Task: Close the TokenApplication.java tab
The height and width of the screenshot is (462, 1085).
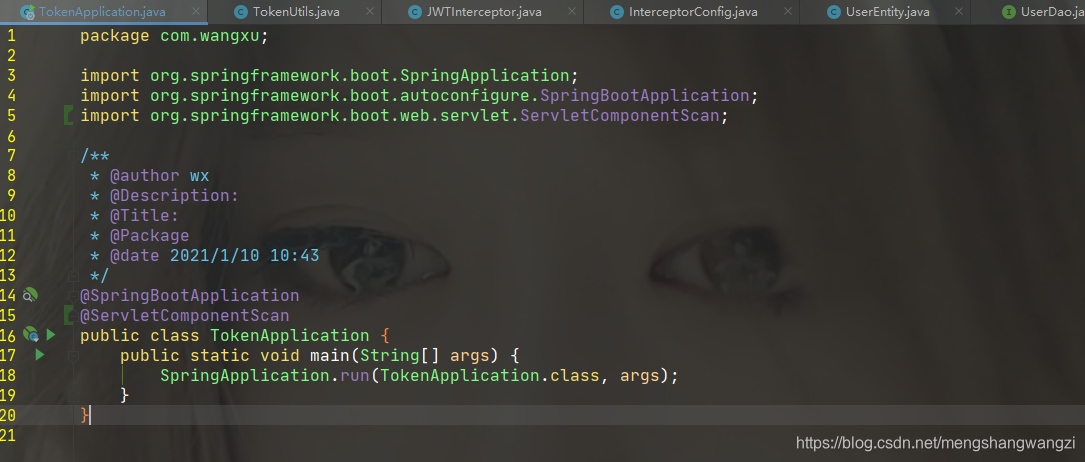Action: pyautogui.click(x=196, y=12)
